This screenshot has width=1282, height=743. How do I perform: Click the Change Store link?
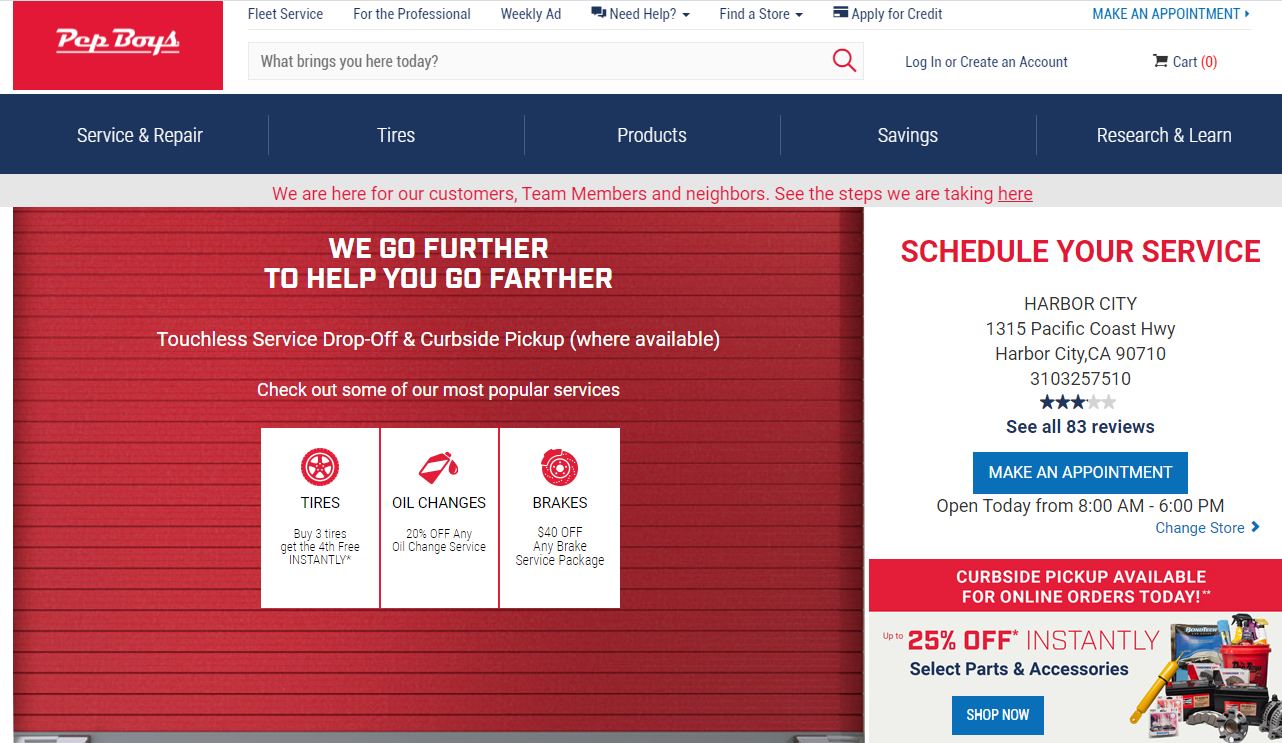(1200, 528)
